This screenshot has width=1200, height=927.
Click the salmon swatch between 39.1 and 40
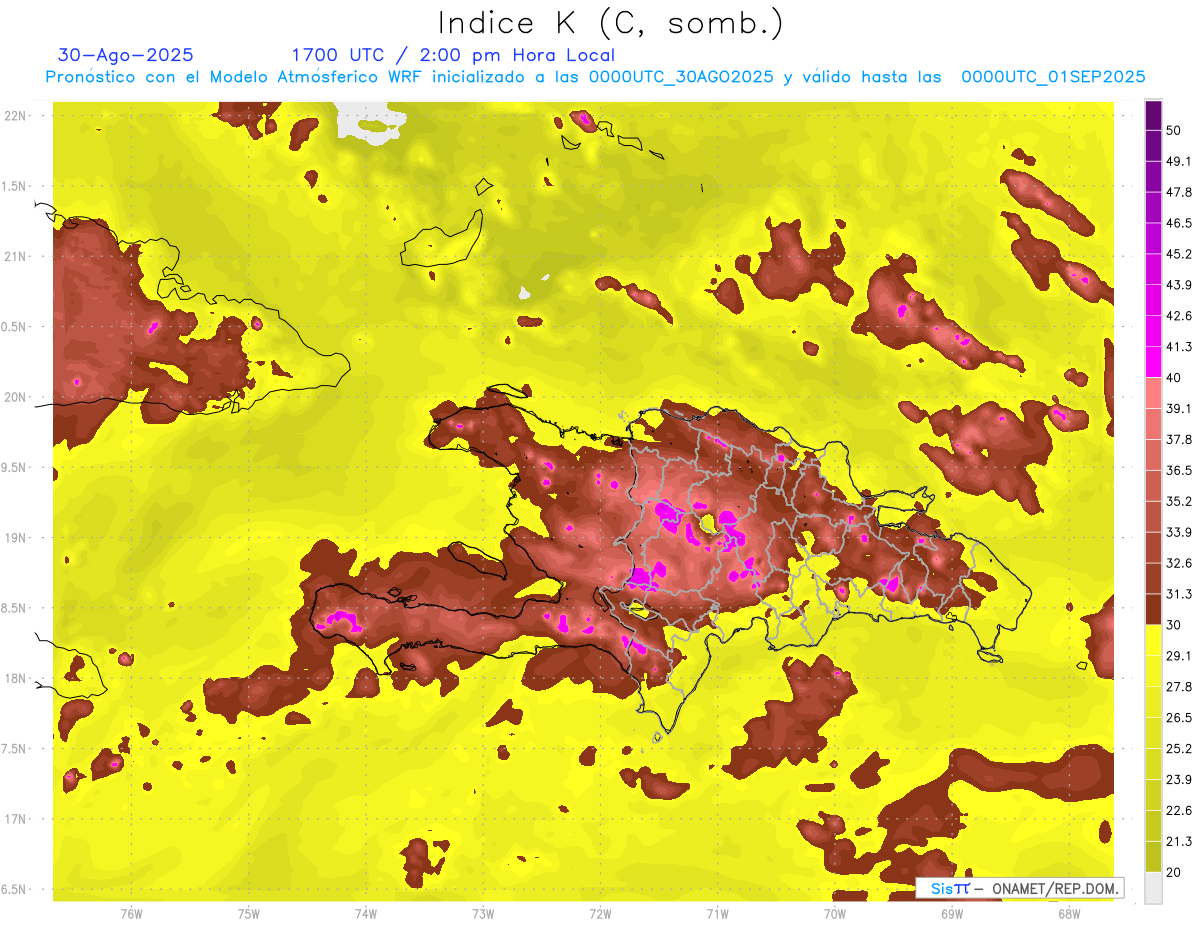click(1153, 392)
